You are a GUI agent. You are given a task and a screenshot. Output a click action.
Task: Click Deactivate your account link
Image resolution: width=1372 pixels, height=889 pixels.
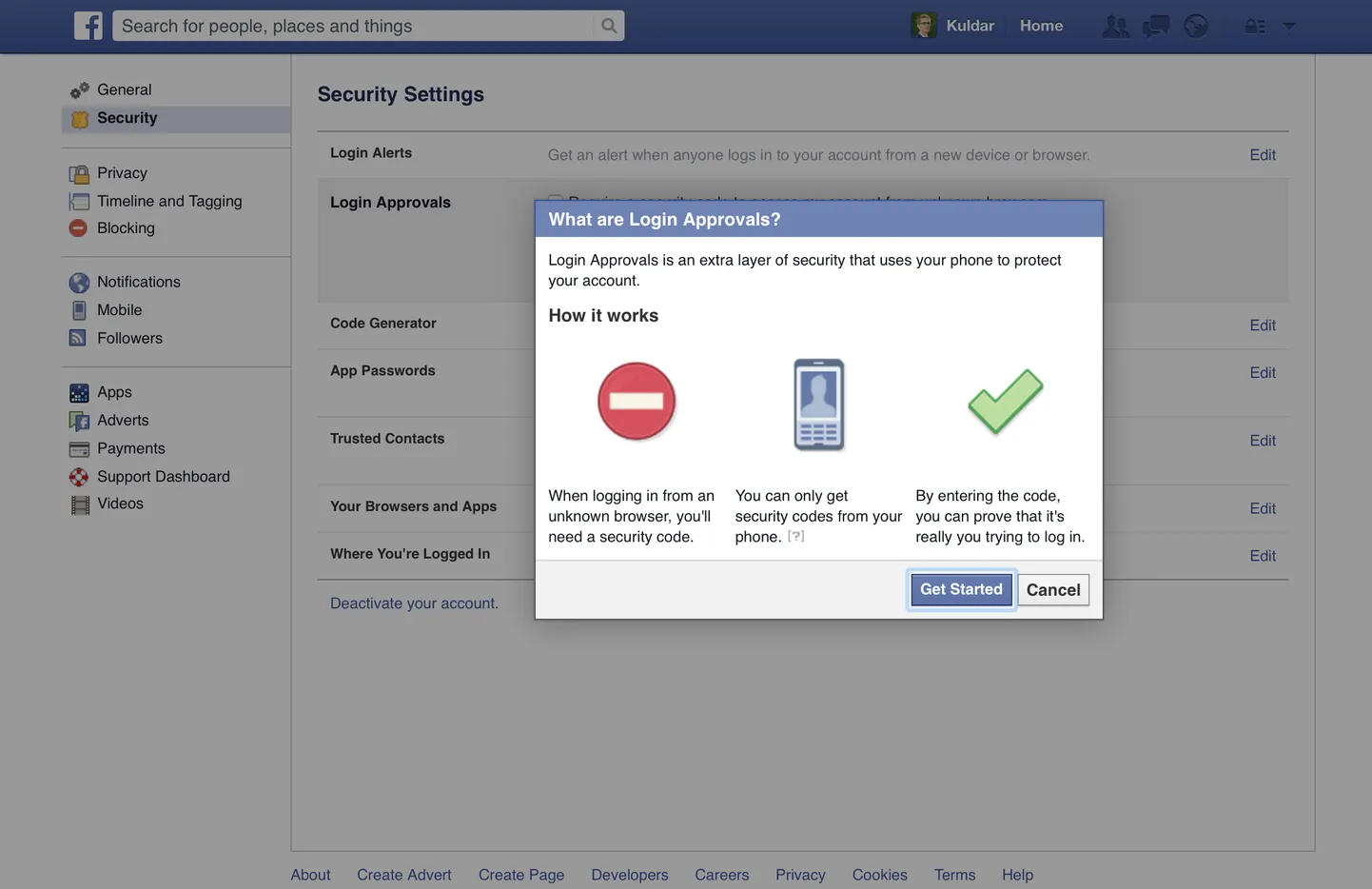[x=414, y=603]
